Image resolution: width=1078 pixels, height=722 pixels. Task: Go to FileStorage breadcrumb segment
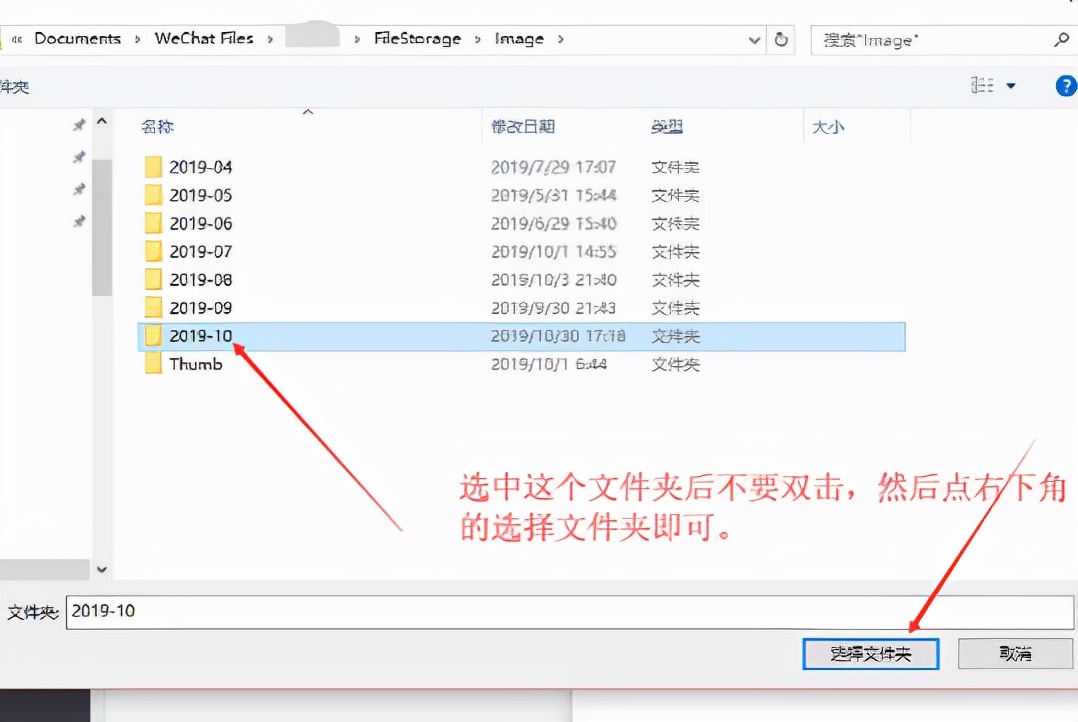417,39
